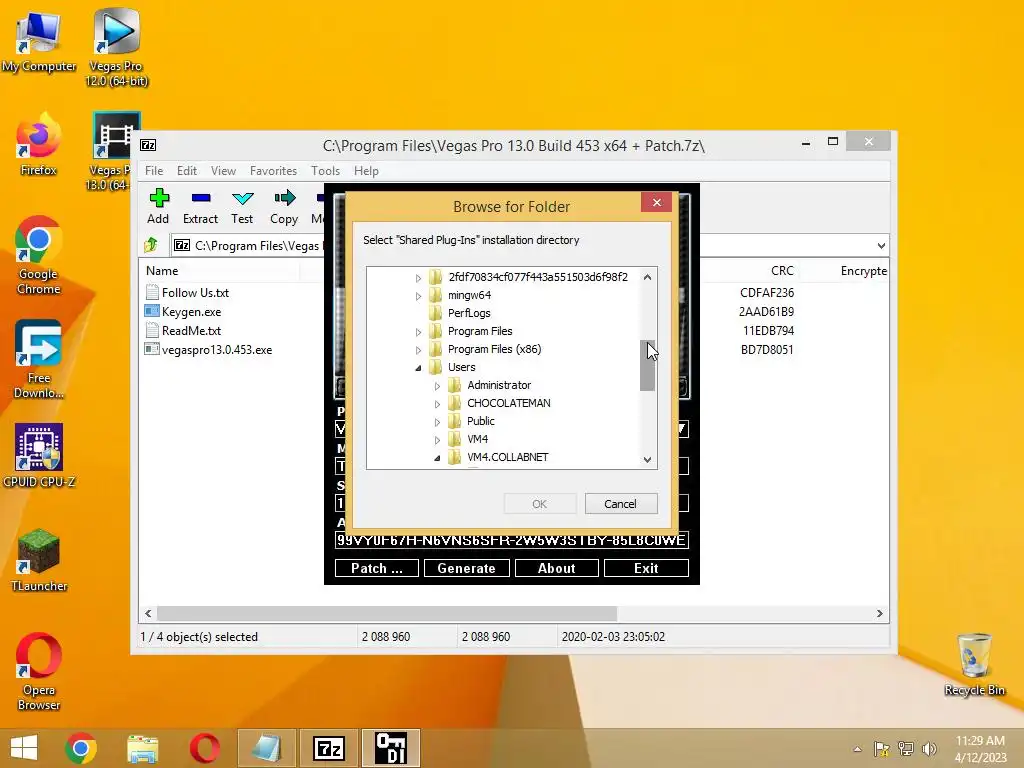Image resolution: width=1024 pixels, height=768 pixels.
Task: Expand the Administrator folder node
Action: [x=437, y=386]
